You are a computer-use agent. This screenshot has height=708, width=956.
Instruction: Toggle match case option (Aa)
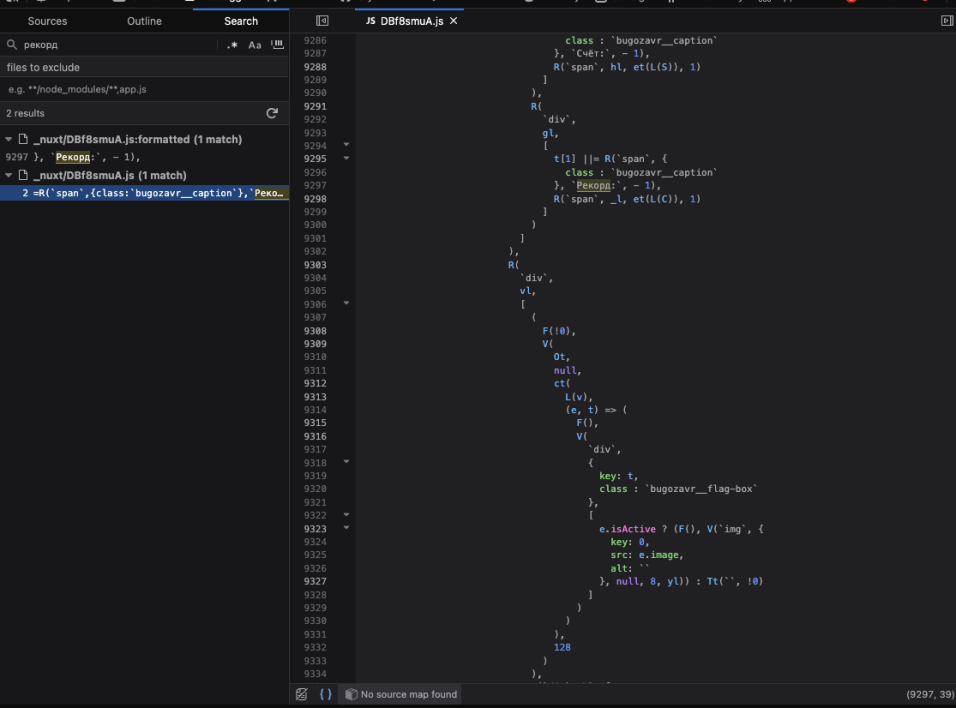(x=254, y=45)
